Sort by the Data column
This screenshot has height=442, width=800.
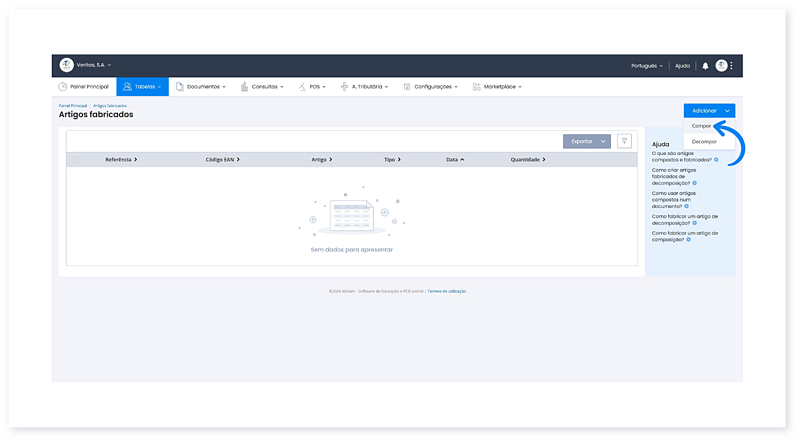455,160
